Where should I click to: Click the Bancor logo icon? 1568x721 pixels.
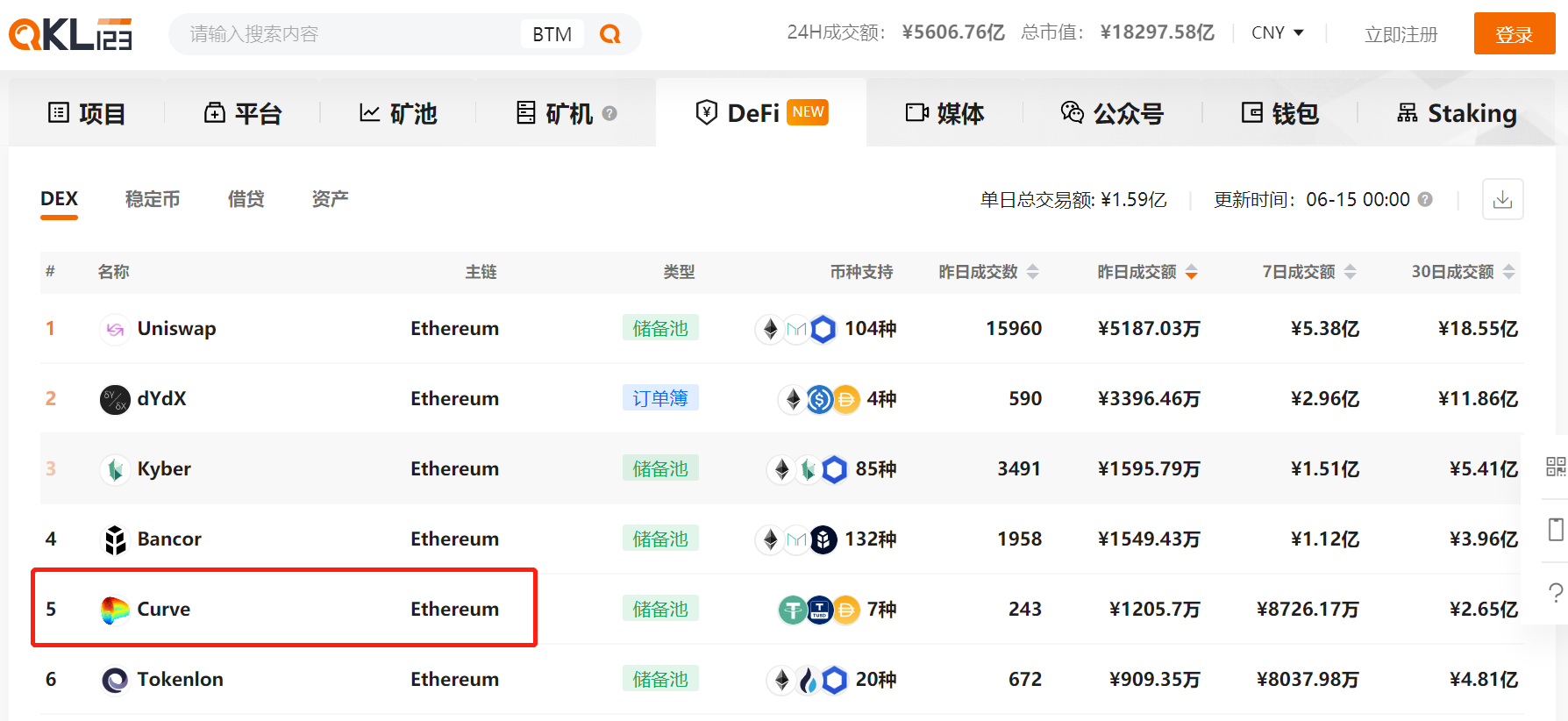pyautogui.click(x=115, y=539)
